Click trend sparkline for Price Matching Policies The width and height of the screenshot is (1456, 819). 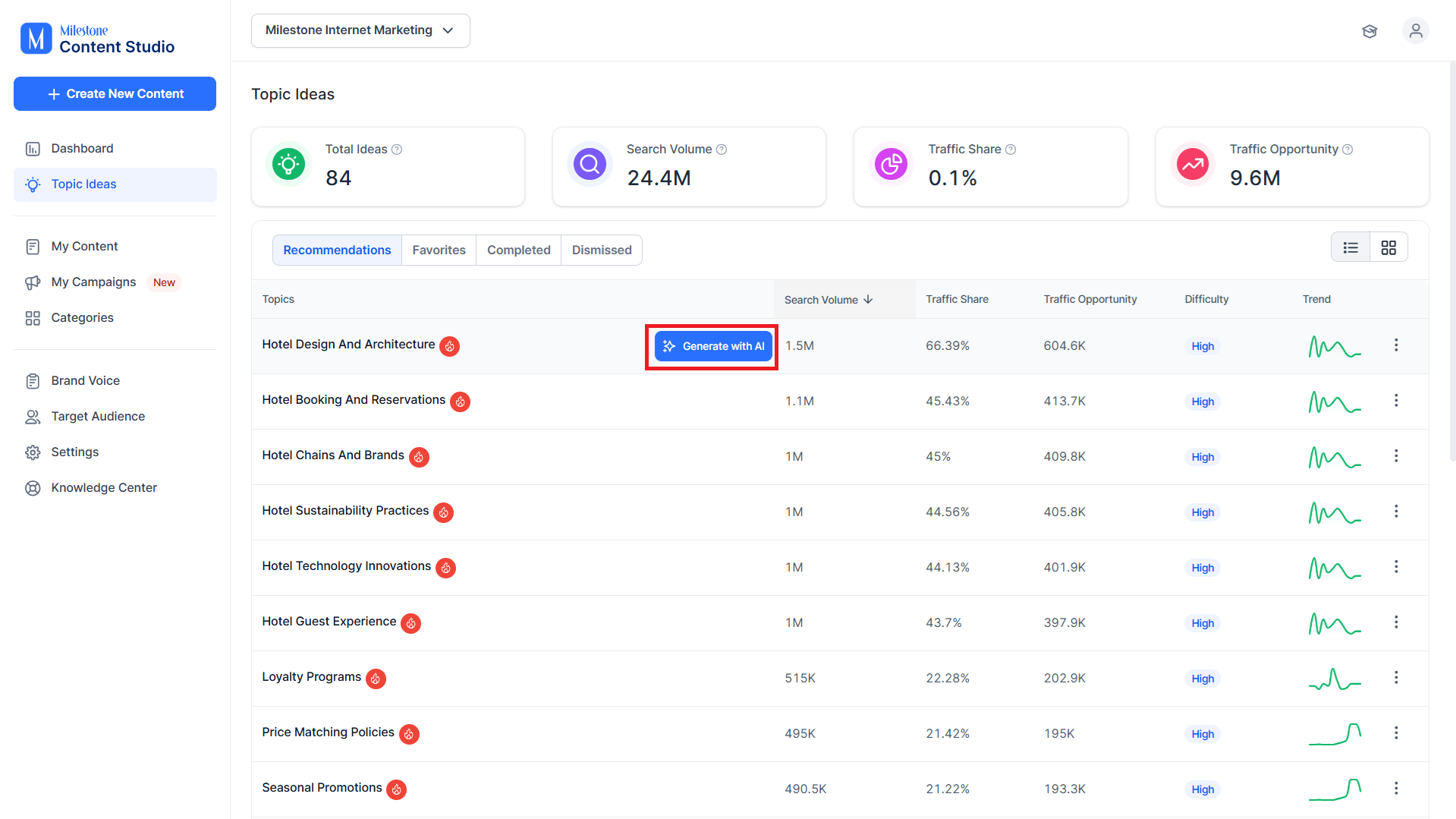pos(1335,733)
